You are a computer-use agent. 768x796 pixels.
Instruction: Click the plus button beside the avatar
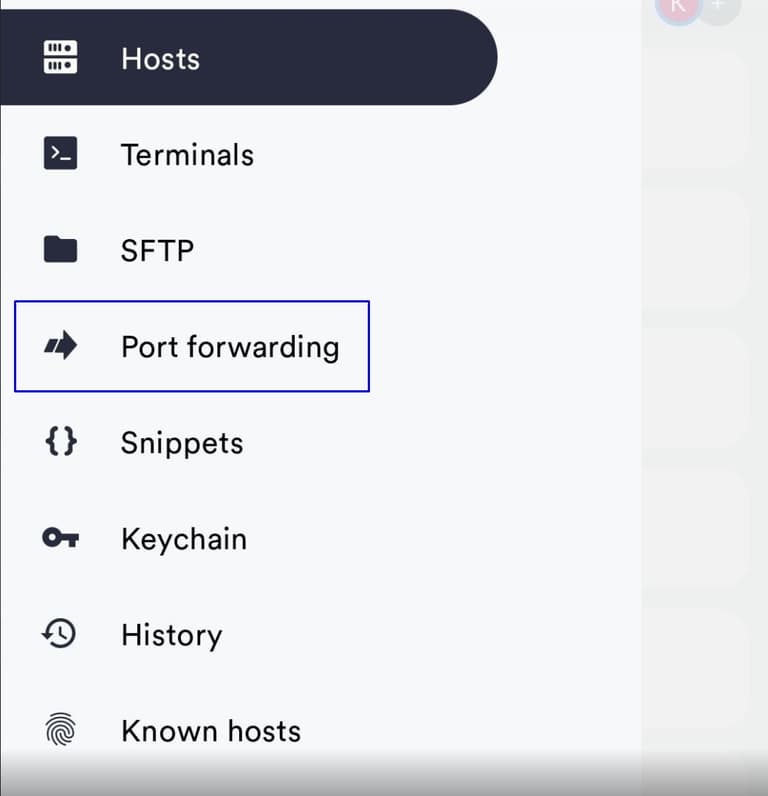pos(717,6)
